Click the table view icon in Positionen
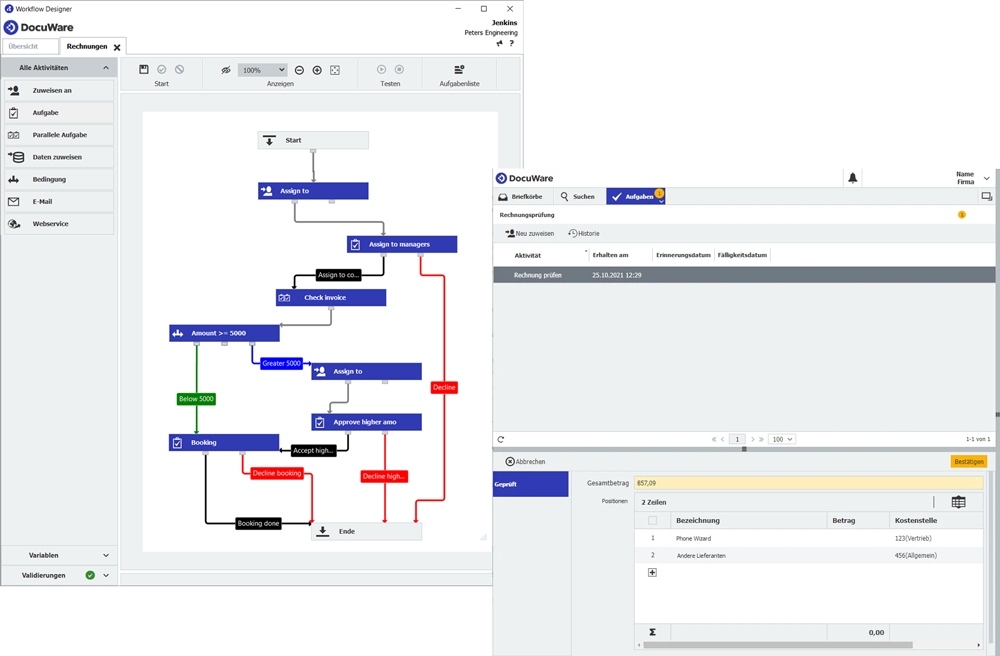Viewport: 1000px width, 656px height. [959, 502]
